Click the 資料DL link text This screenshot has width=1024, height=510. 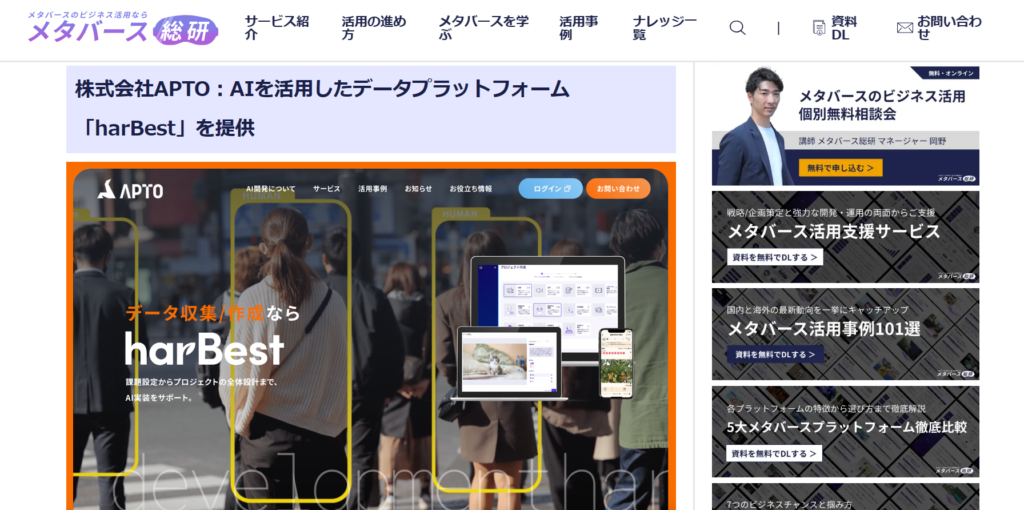[844, 27]
